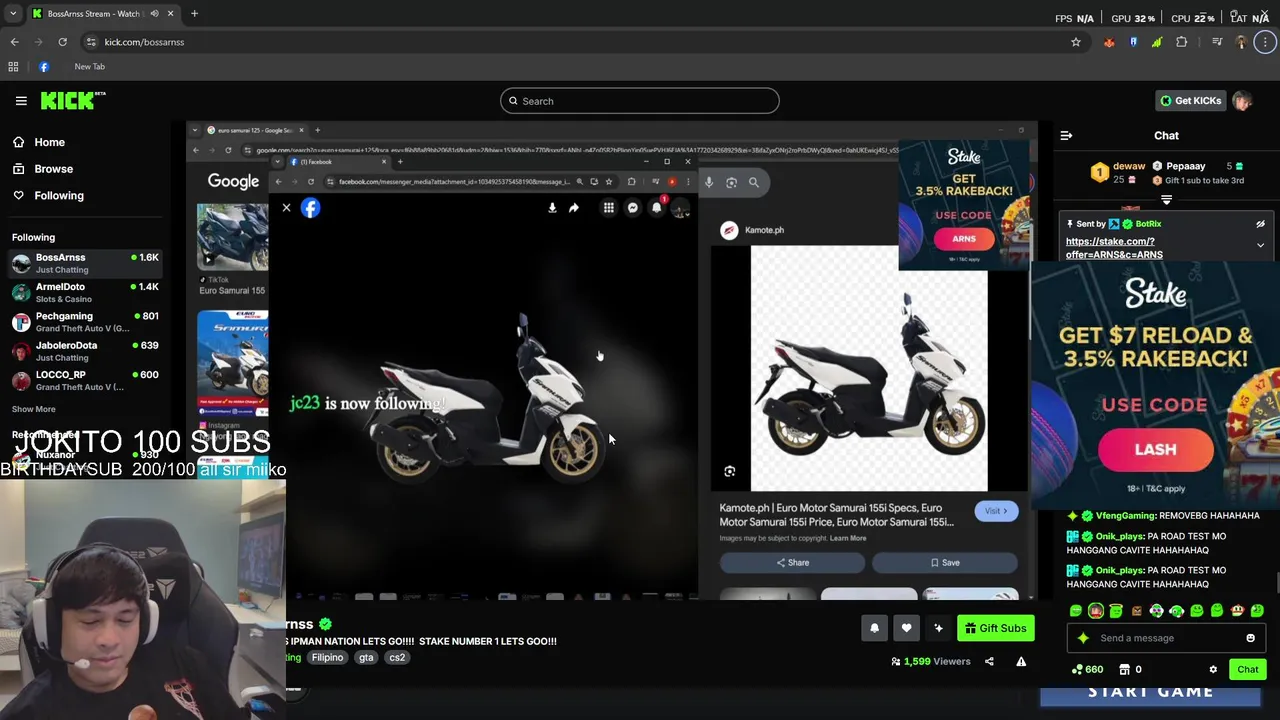Click the sparkle icon in message box
1280x720 pixels.
pos(1083,638)
